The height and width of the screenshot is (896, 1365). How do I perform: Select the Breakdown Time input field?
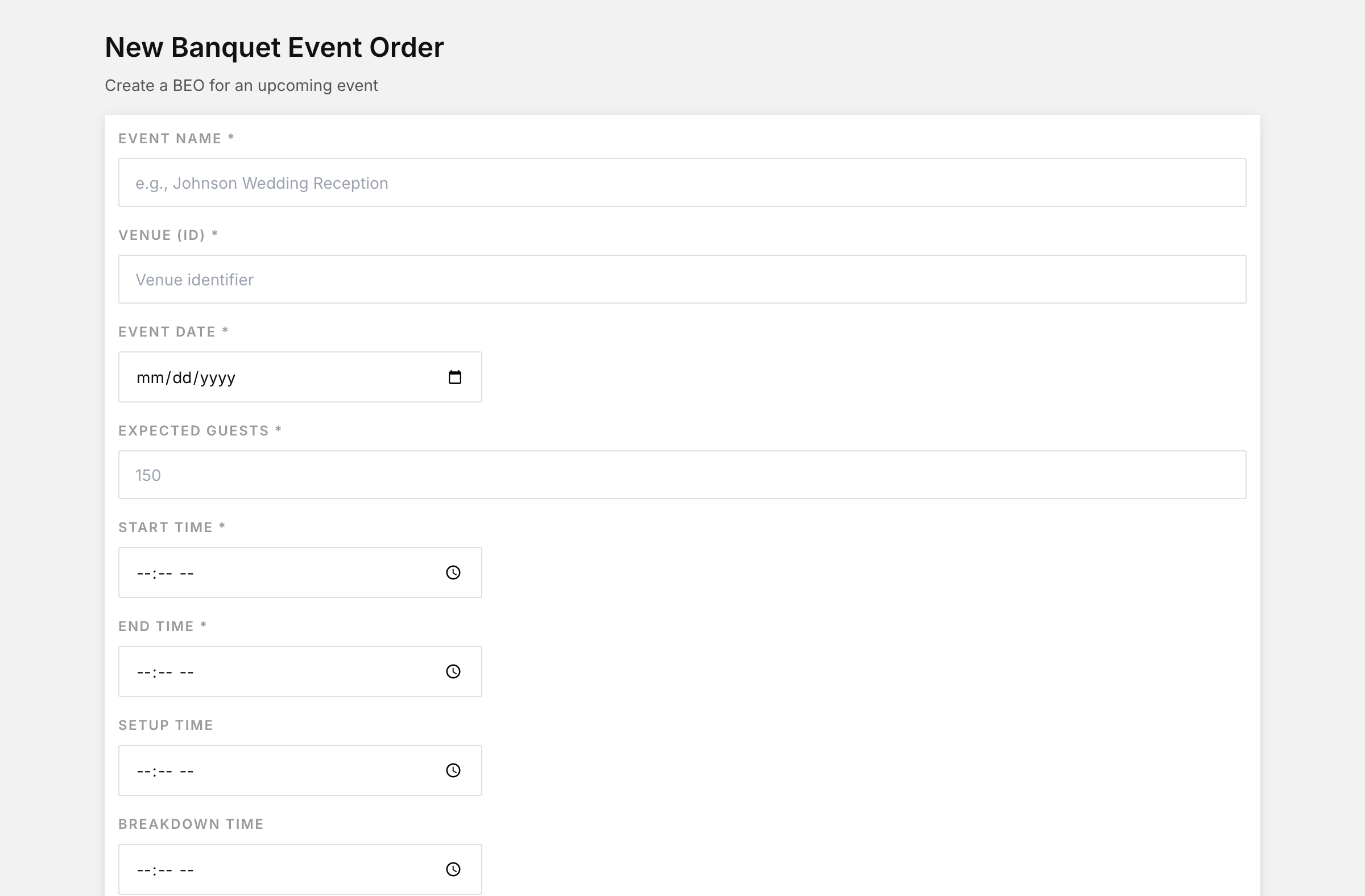click(300, 869)
